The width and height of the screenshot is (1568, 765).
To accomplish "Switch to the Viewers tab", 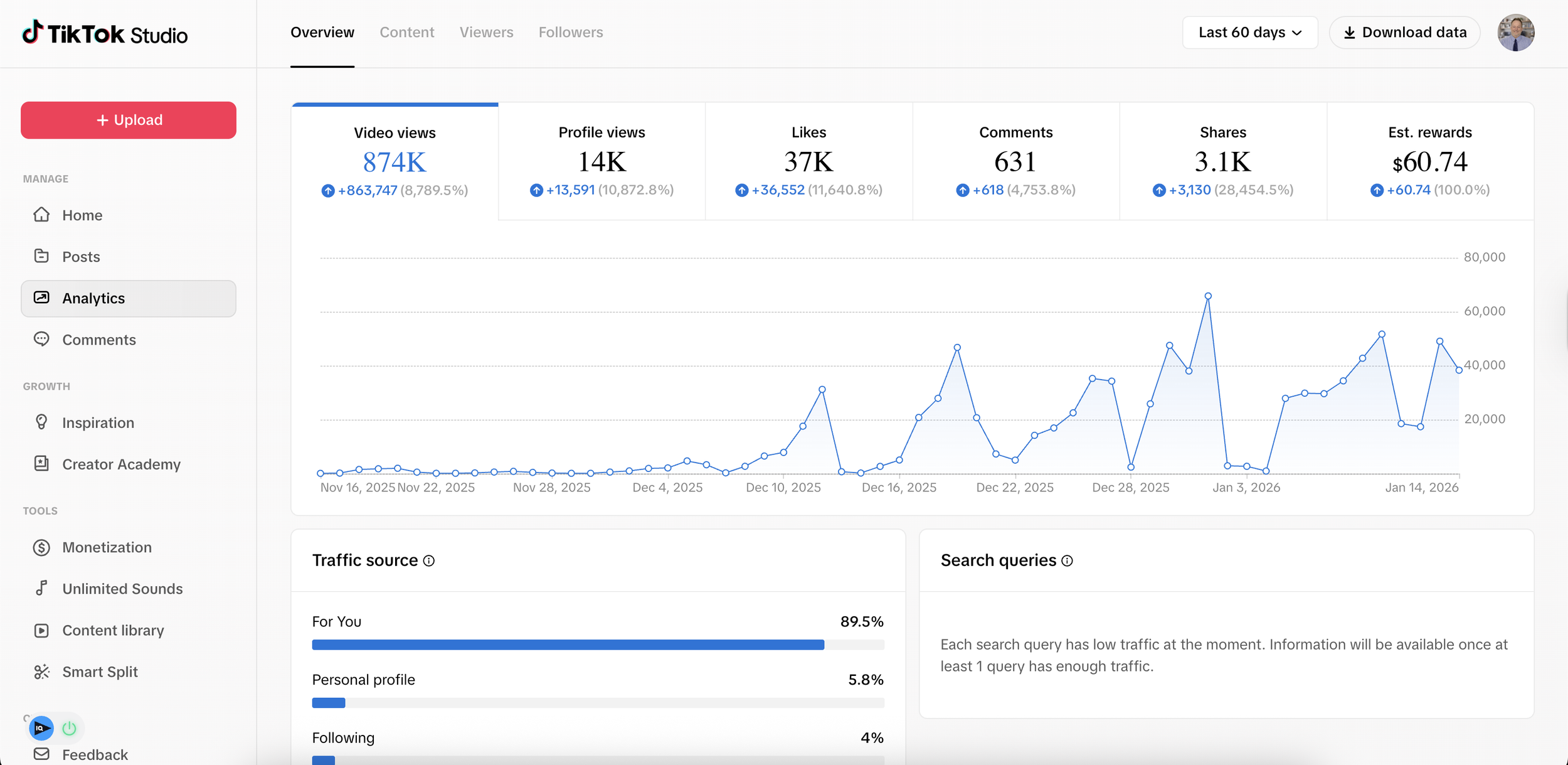I will click(487, 32).
